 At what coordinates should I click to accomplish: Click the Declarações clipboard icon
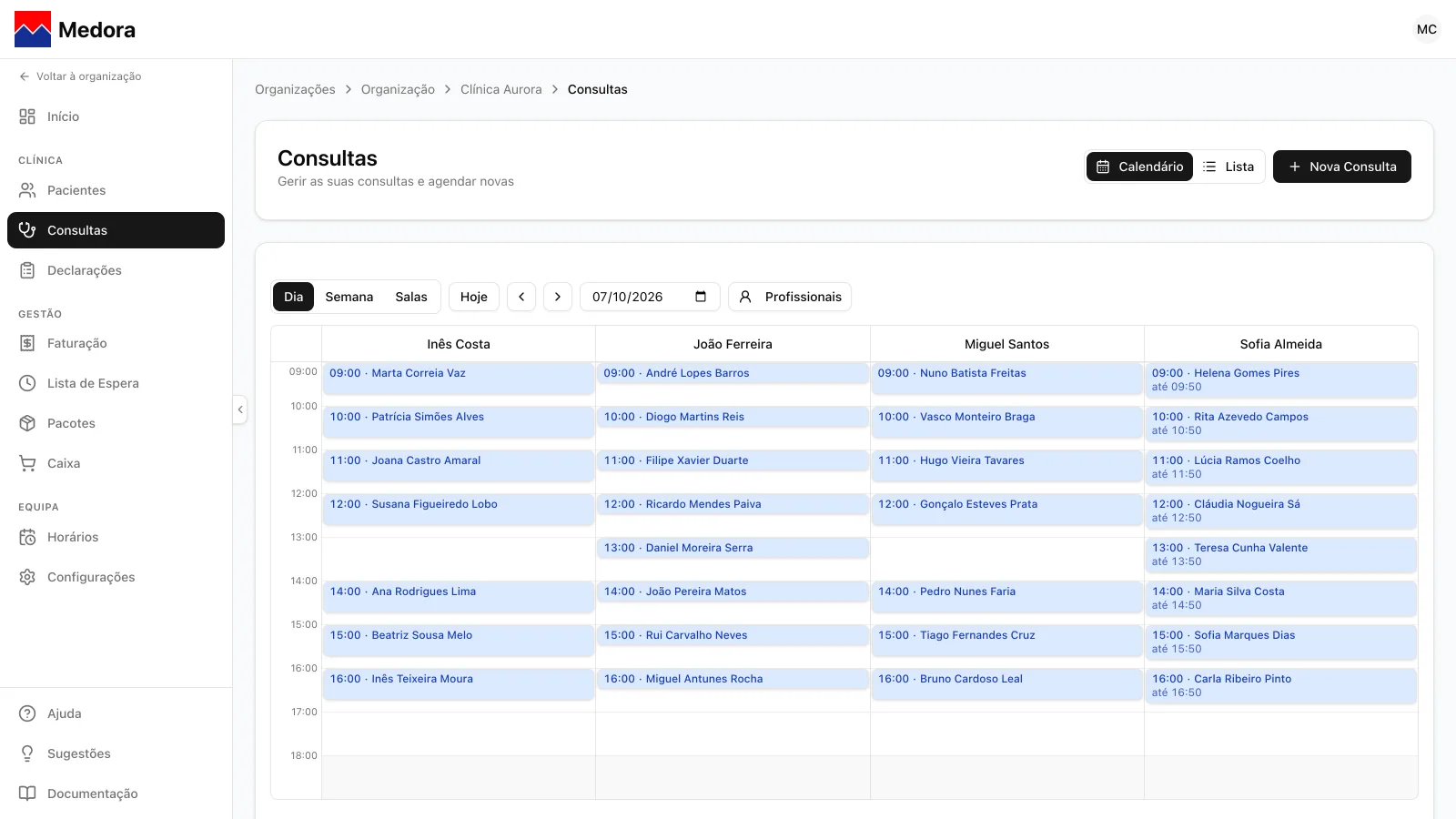[27, 270]
